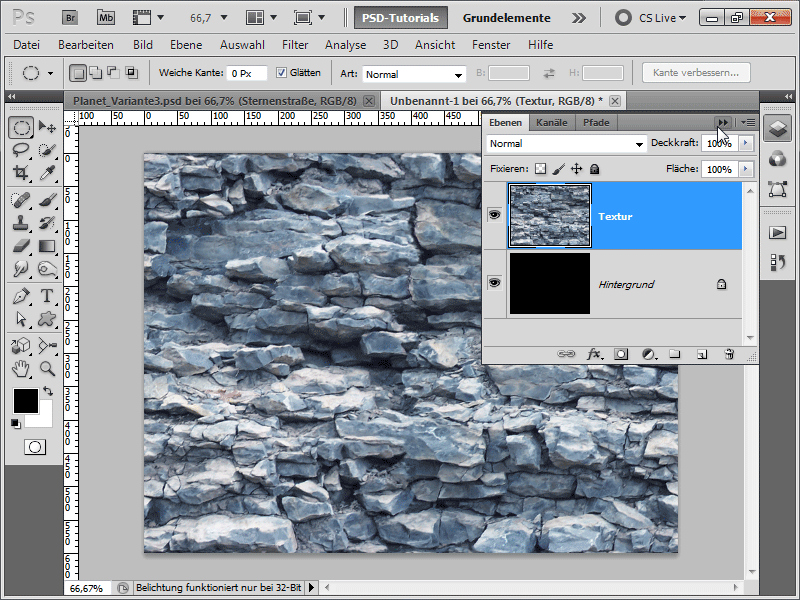Toggle lock position icon
Viewport: 800px width, 600px height.
(x=577, y=169)
